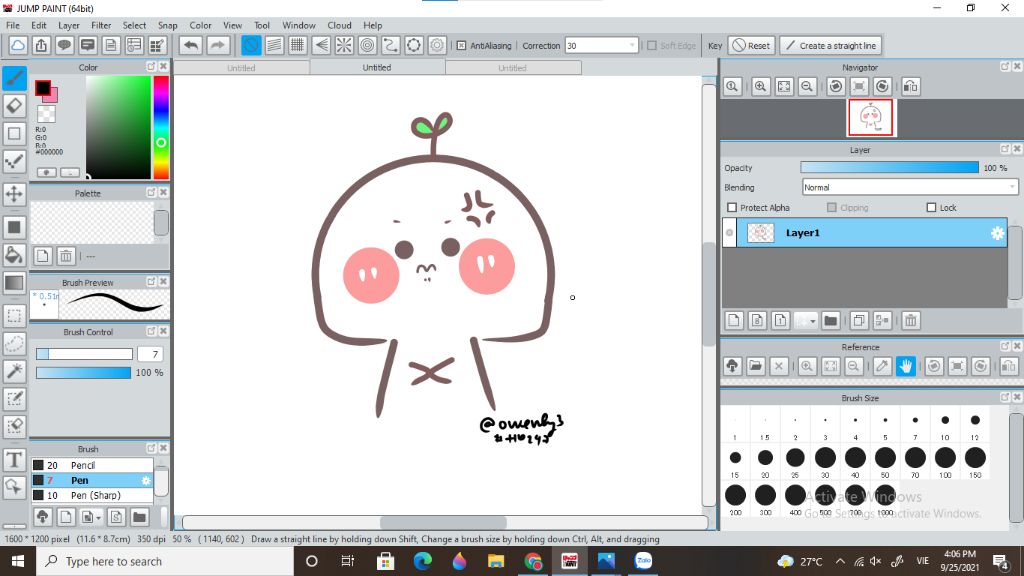The width and height of the screenshot is (1024, 576).
Task: Click the foreground black color swatch
Action: (x=42, y=87)
